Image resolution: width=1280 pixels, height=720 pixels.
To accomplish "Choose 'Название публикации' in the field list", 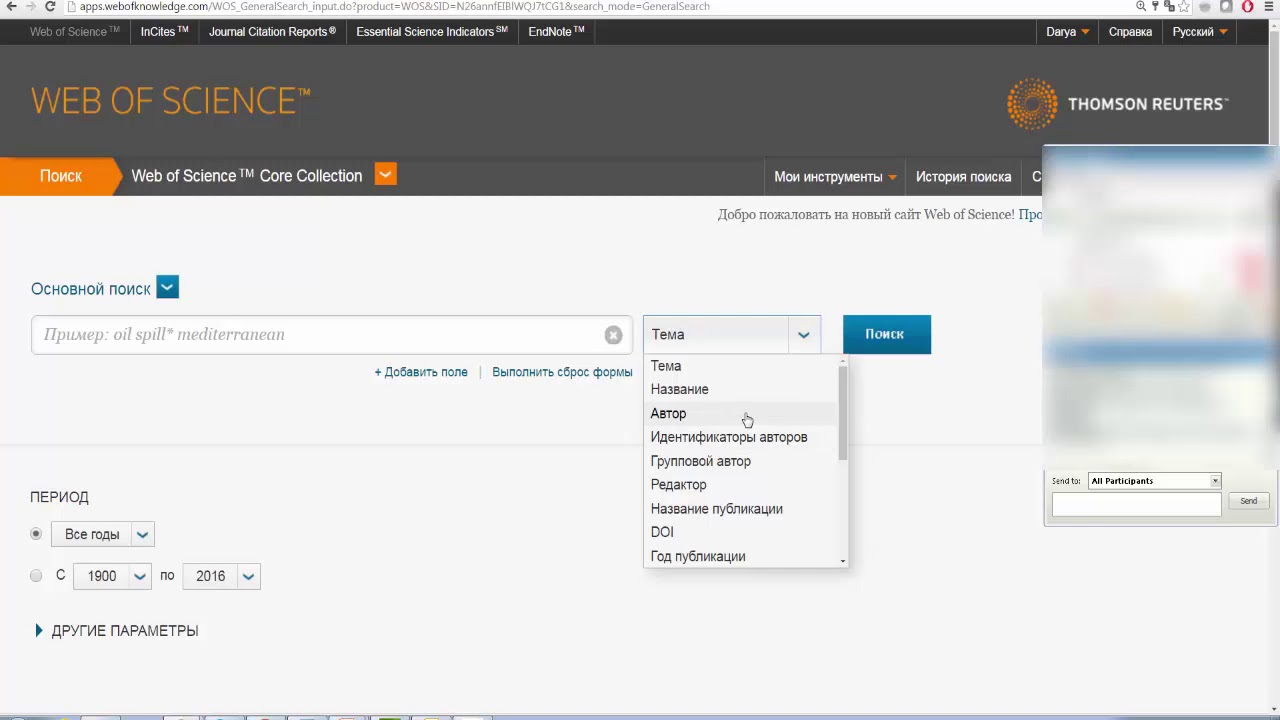I will tap(741, 509).
